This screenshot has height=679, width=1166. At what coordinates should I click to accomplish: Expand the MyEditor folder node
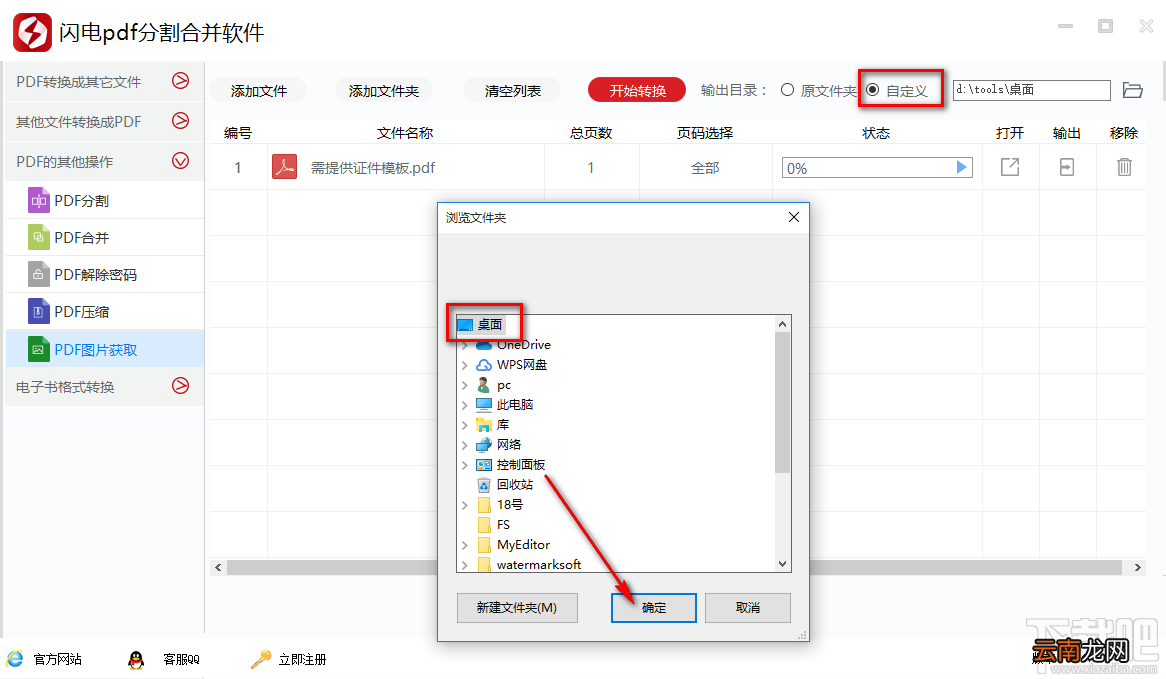pos(465,545)
